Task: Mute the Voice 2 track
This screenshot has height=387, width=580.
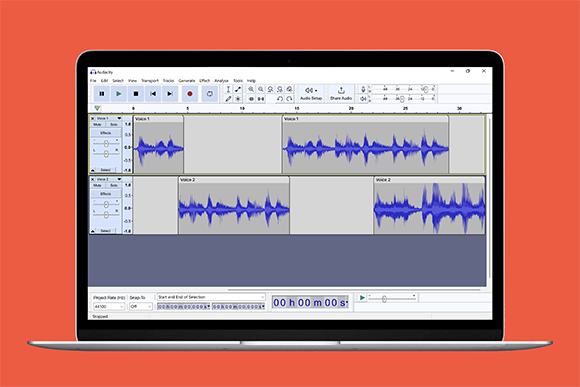Action: pyautogui.click(x=97, y=185)
